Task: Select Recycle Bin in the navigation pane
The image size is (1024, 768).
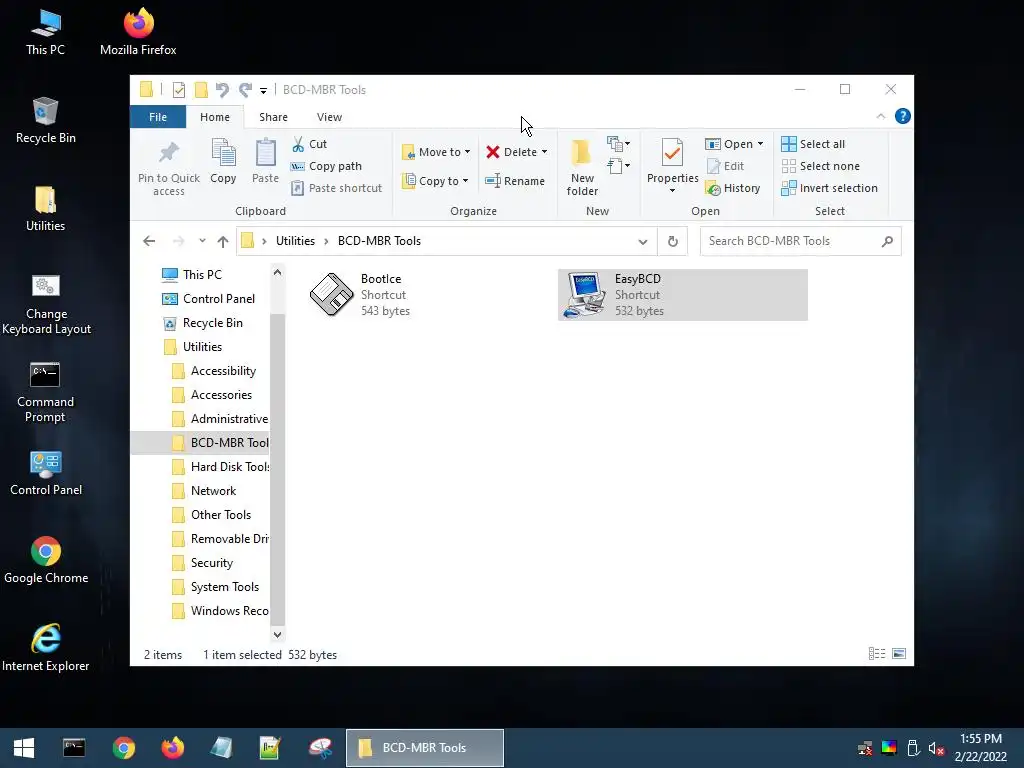Action: tap(212, 323)
